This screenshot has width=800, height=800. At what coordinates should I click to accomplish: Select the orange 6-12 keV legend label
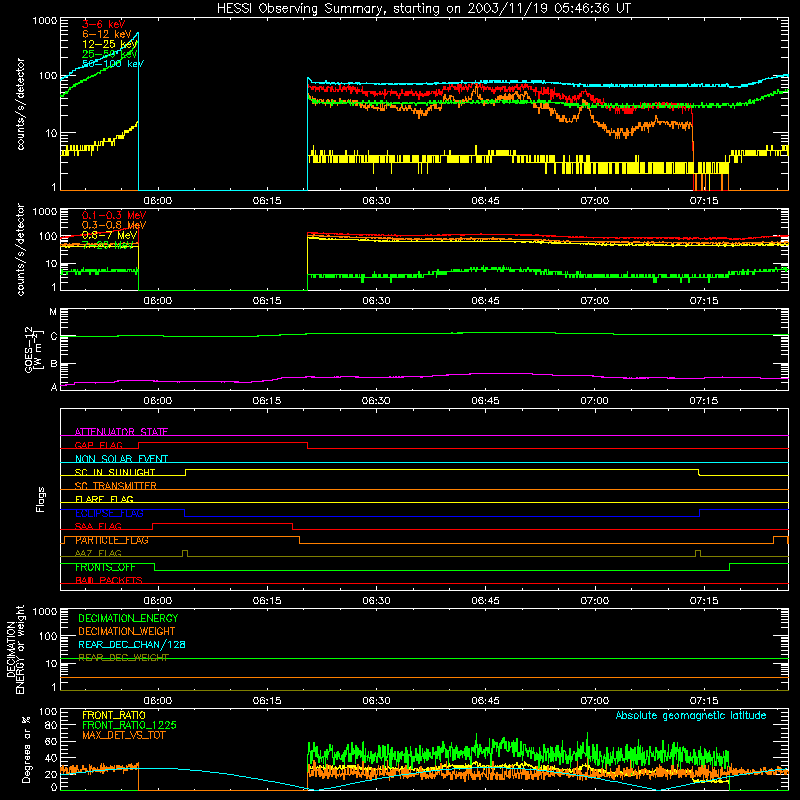(107, 34)
